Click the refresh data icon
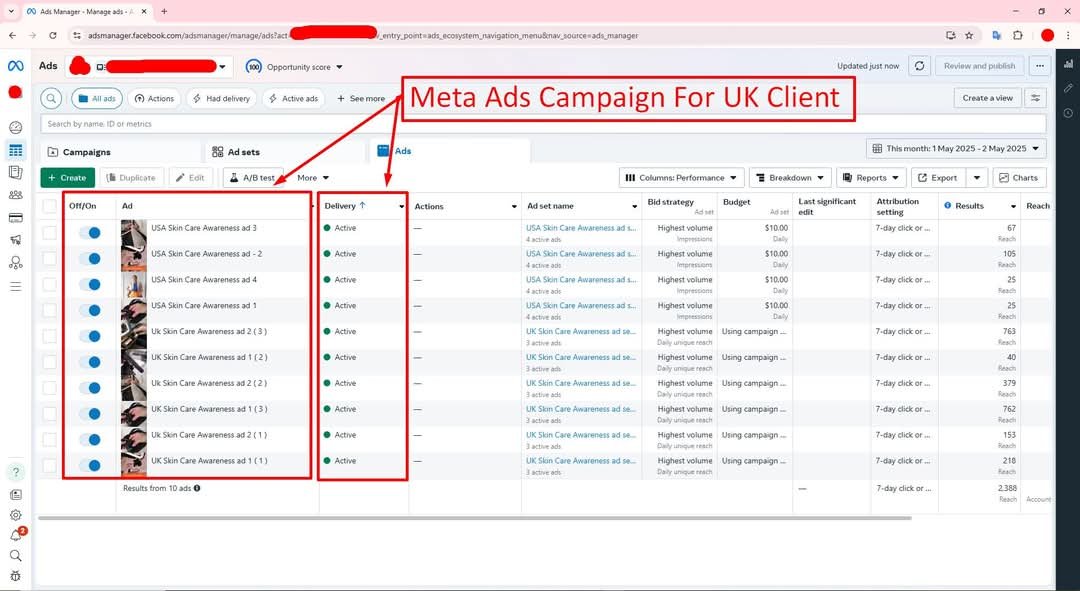 click(919, 66)
